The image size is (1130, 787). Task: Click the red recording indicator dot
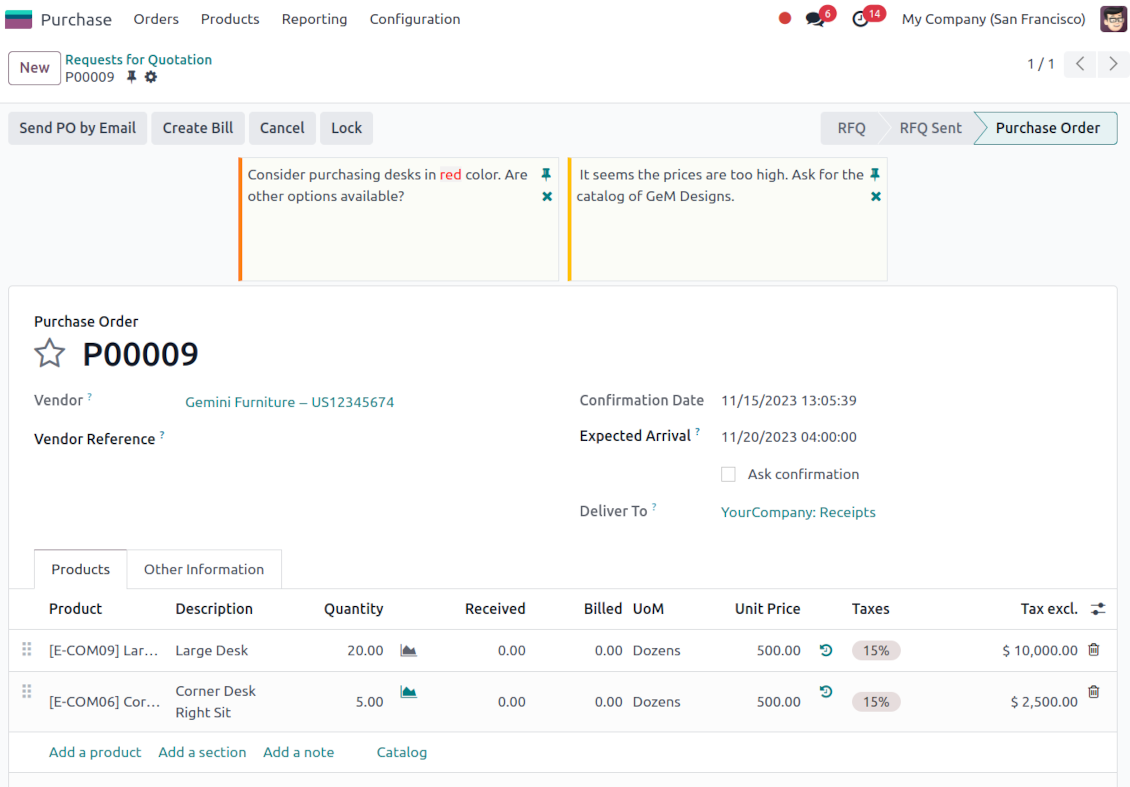[x=785, y=19]
